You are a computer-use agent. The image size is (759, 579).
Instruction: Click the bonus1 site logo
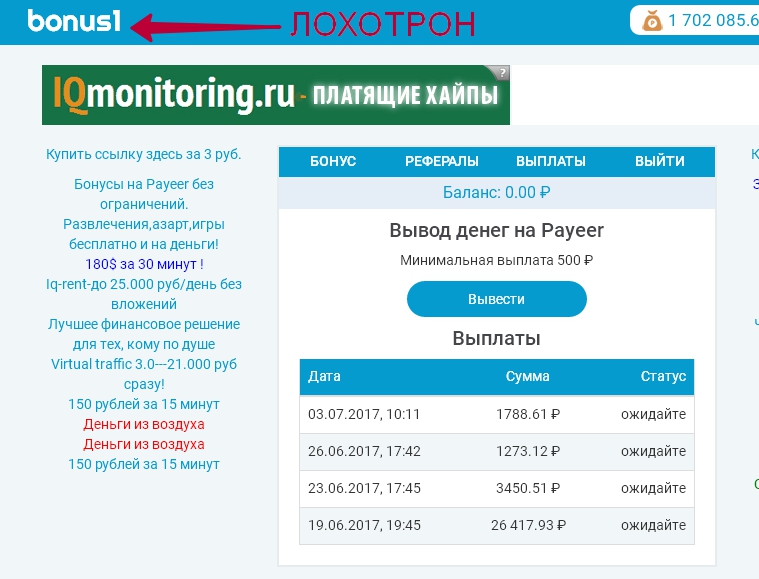point(74,21)
